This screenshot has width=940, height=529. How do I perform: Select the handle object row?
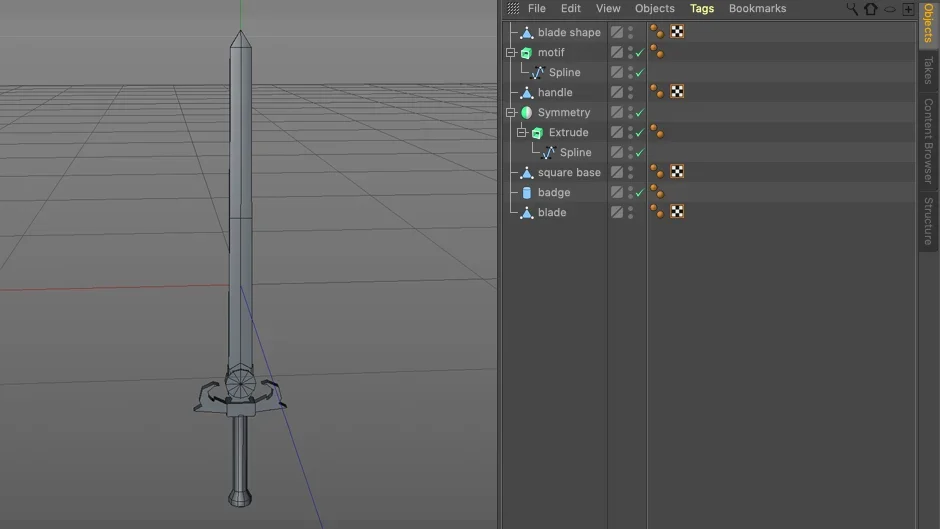pyautogui.click(x=709, y=92)
